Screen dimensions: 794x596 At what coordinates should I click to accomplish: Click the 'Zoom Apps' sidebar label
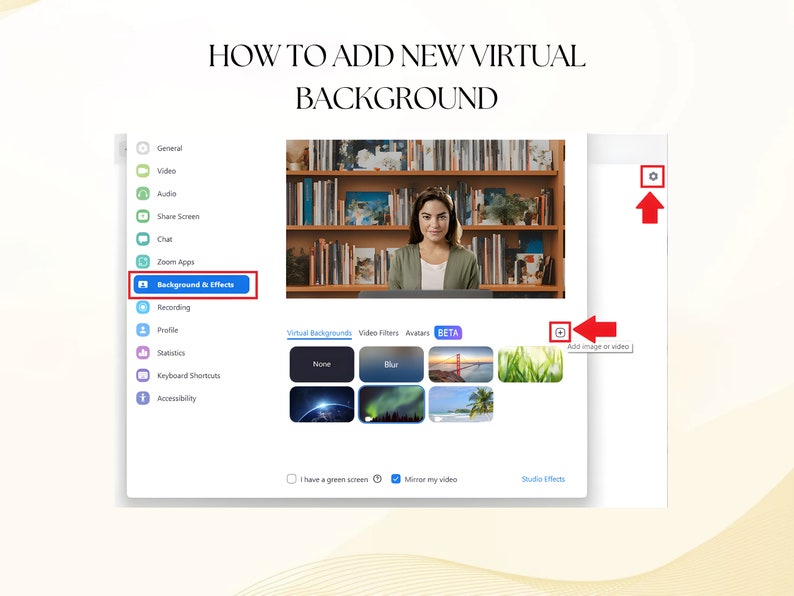pos(176,262)
